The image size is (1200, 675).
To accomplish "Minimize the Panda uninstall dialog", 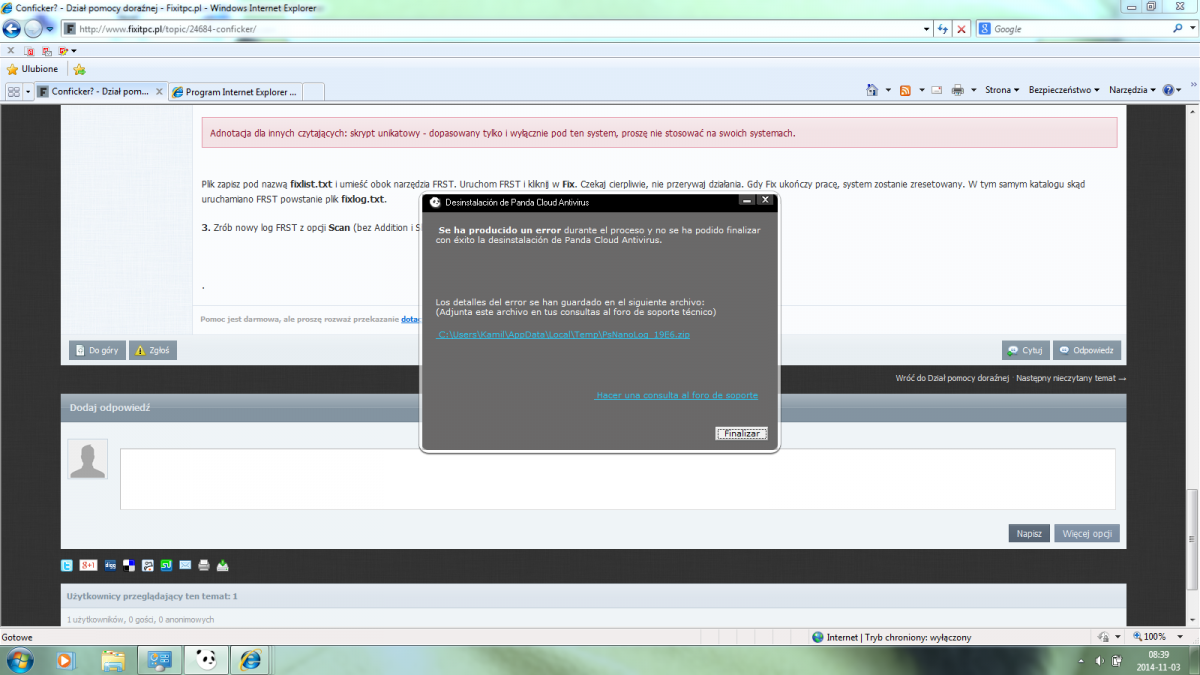I will 746,201.
